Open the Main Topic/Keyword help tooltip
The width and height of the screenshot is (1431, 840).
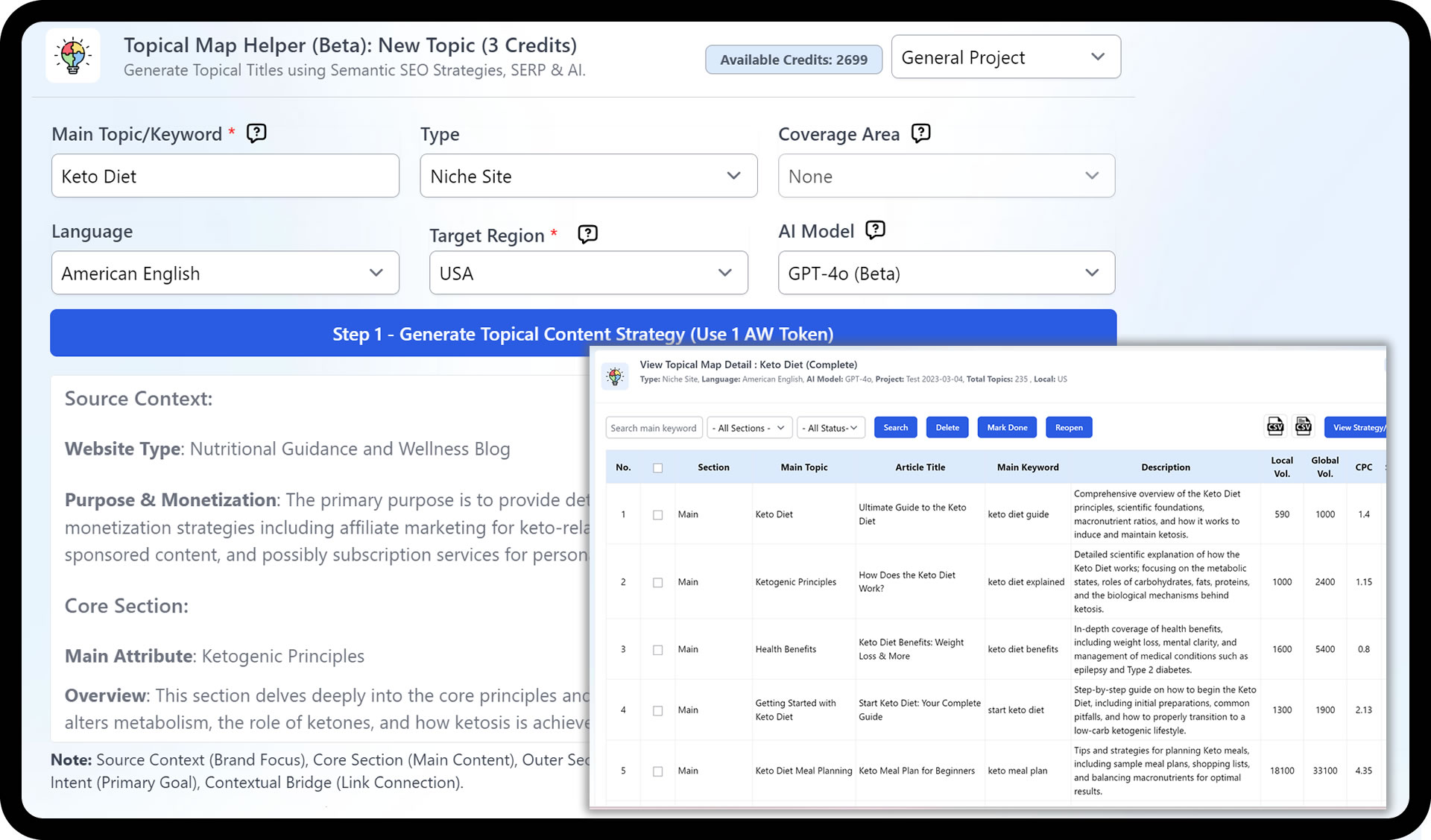256,133
